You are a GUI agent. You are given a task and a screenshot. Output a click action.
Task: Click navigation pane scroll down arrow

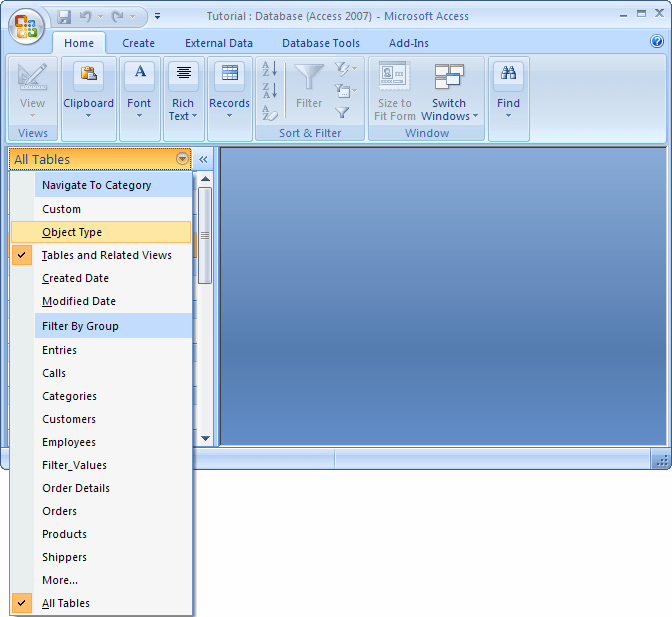pyautogui.click(x=206, y=438)
